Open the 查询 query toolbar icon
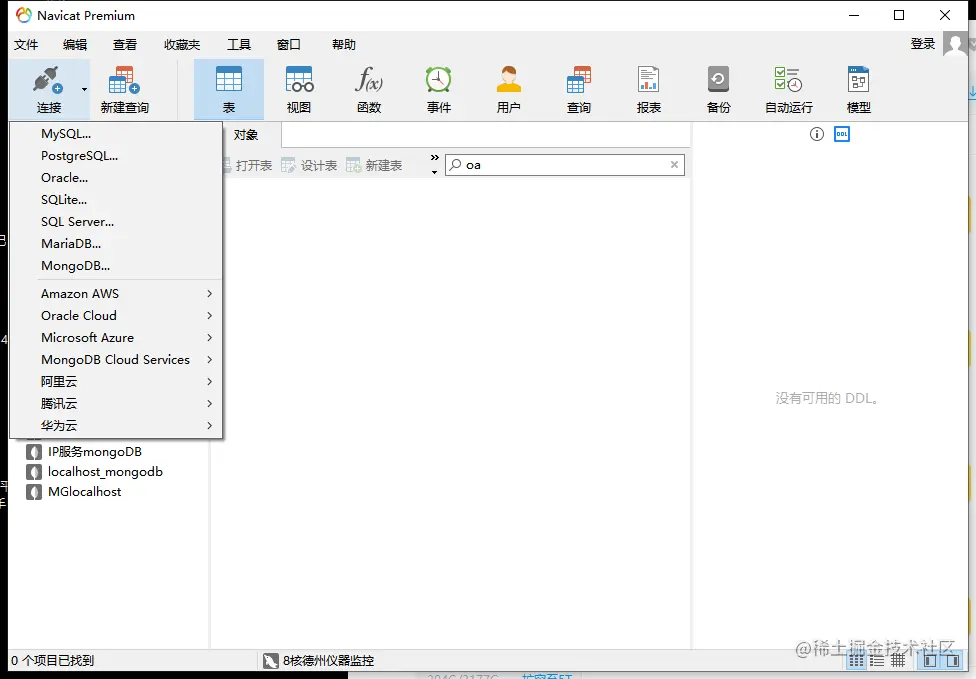976x679 pixels. point(579,80)
